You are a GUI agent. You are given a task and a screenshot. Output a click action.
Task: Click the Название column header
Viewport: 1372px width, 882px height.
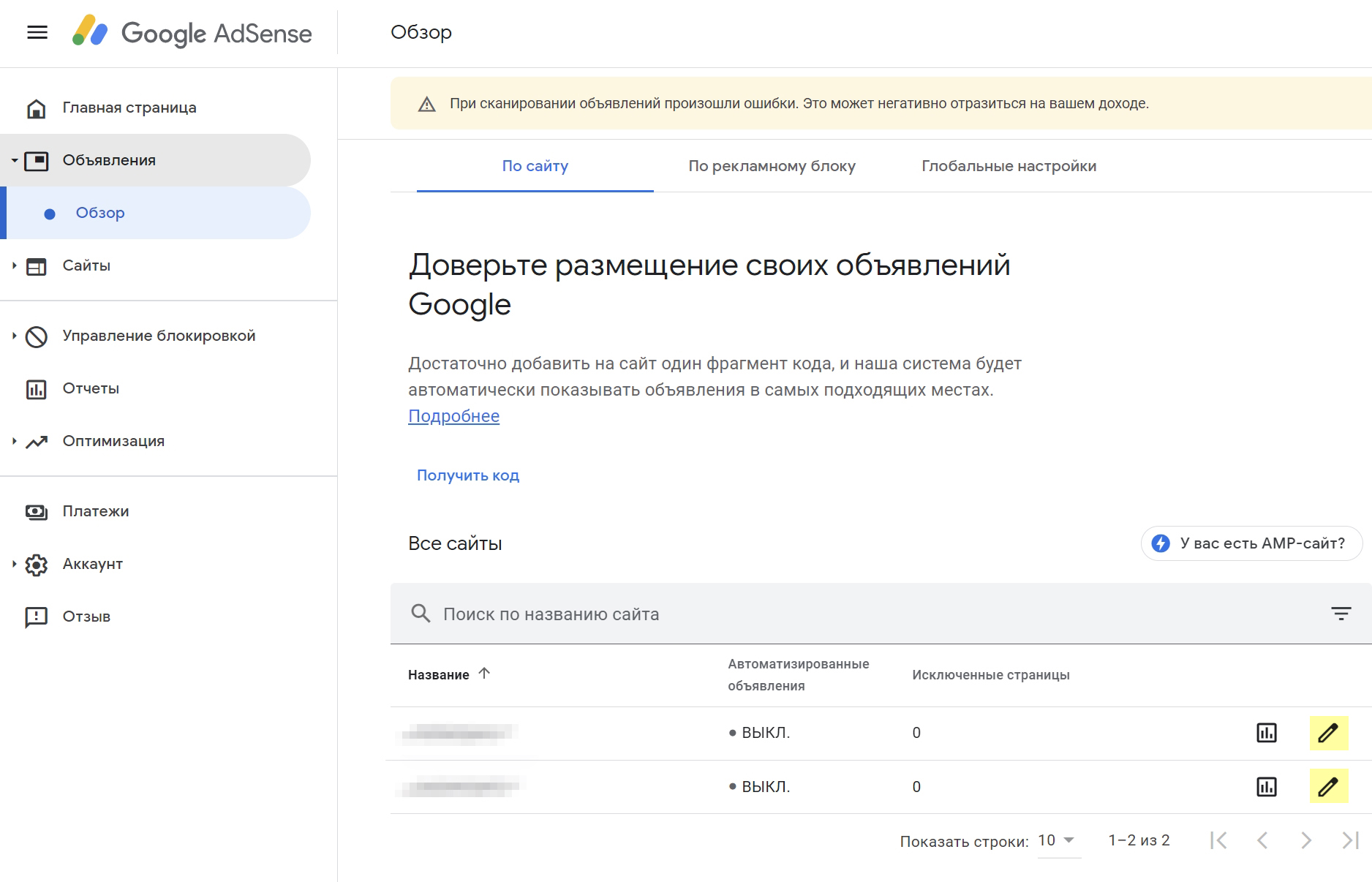[x=439, y=675]
